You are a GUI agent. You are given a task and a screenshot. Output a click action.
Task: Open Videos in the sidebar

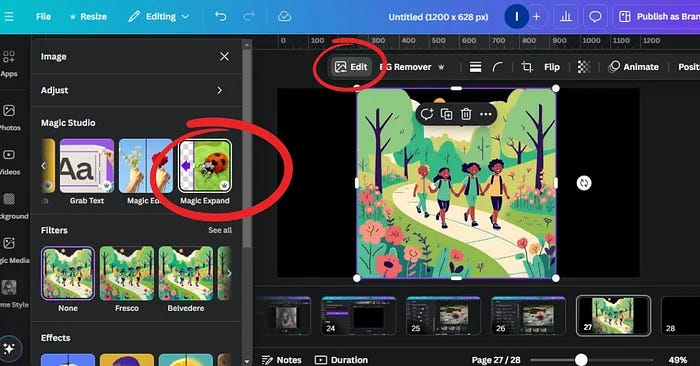9,162
